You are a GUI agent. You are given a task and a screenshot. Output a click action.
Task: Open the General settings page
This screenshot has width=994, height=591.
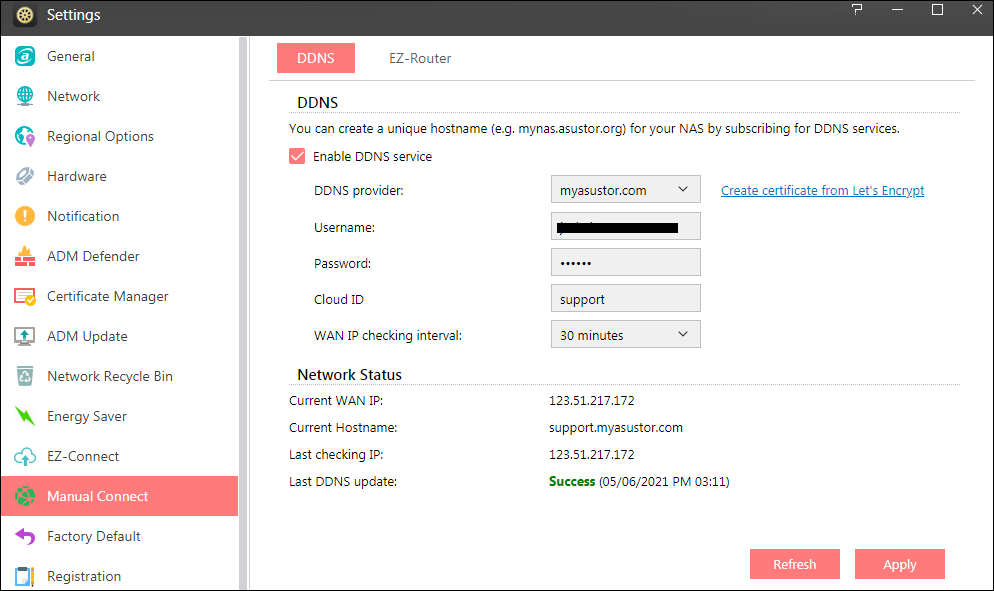[x=119, y=56]
